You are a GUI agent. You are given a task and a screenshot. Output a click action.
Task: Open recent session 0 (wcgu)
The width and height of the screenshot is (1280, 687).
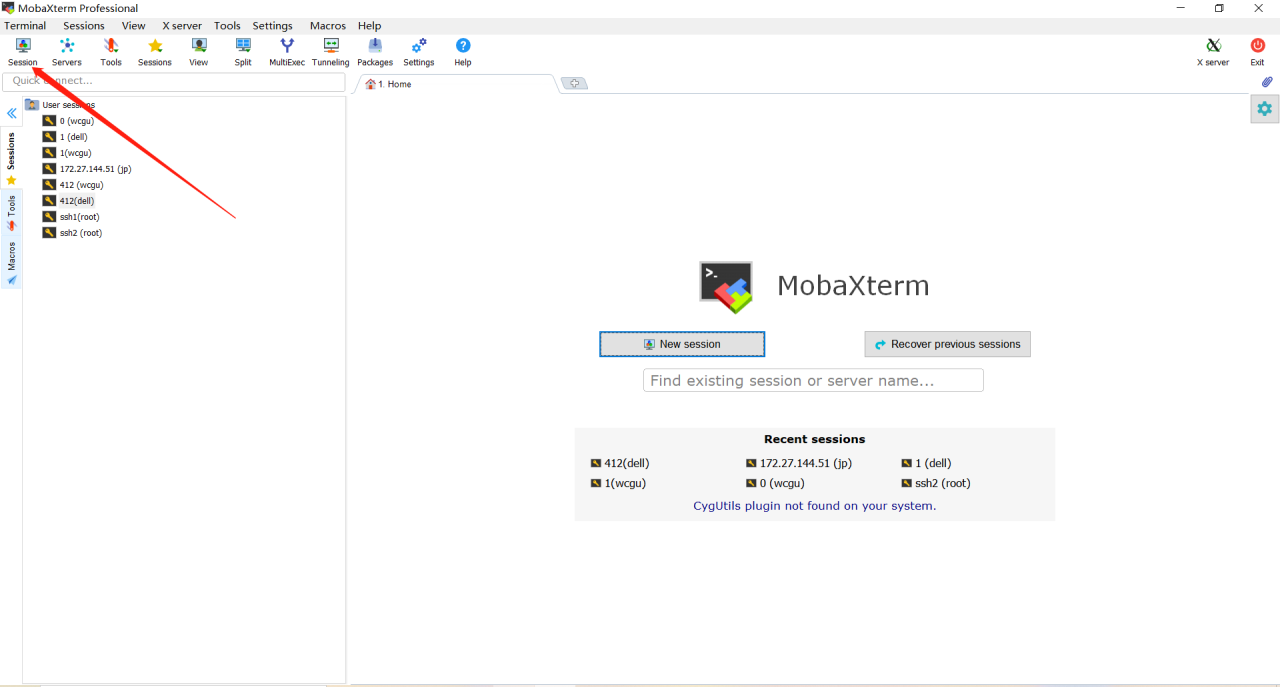pos(775,483)
